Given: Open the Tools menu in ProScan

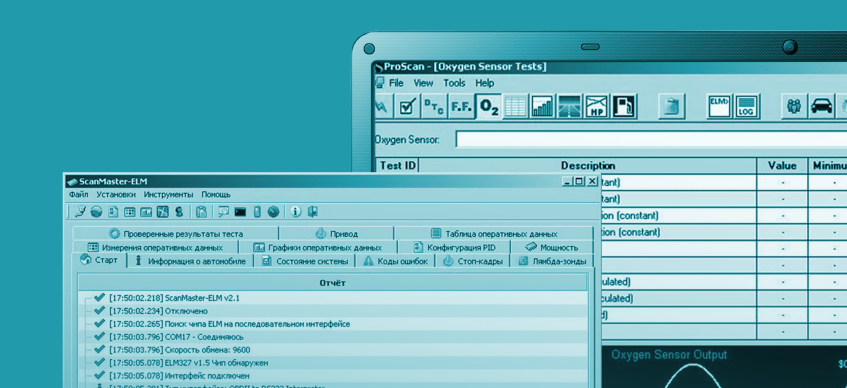Looking at the screenshot, I should pos(454,83).
